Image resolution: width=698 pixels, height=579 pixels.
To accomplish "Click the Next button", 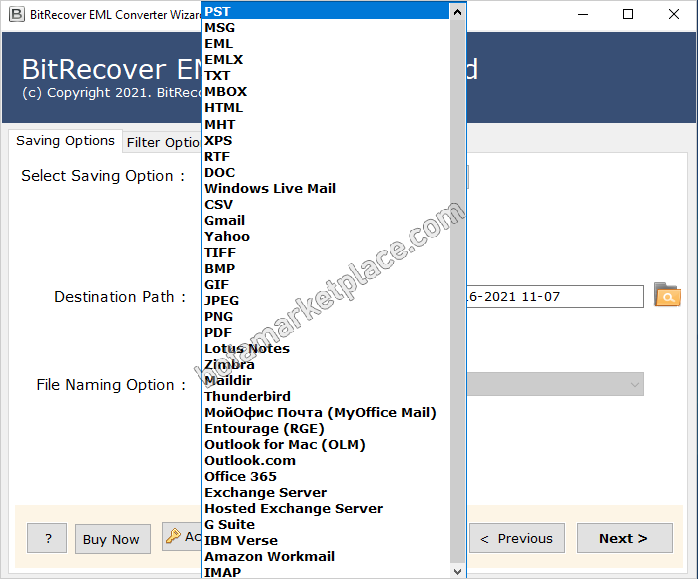I will click(623, 538).
